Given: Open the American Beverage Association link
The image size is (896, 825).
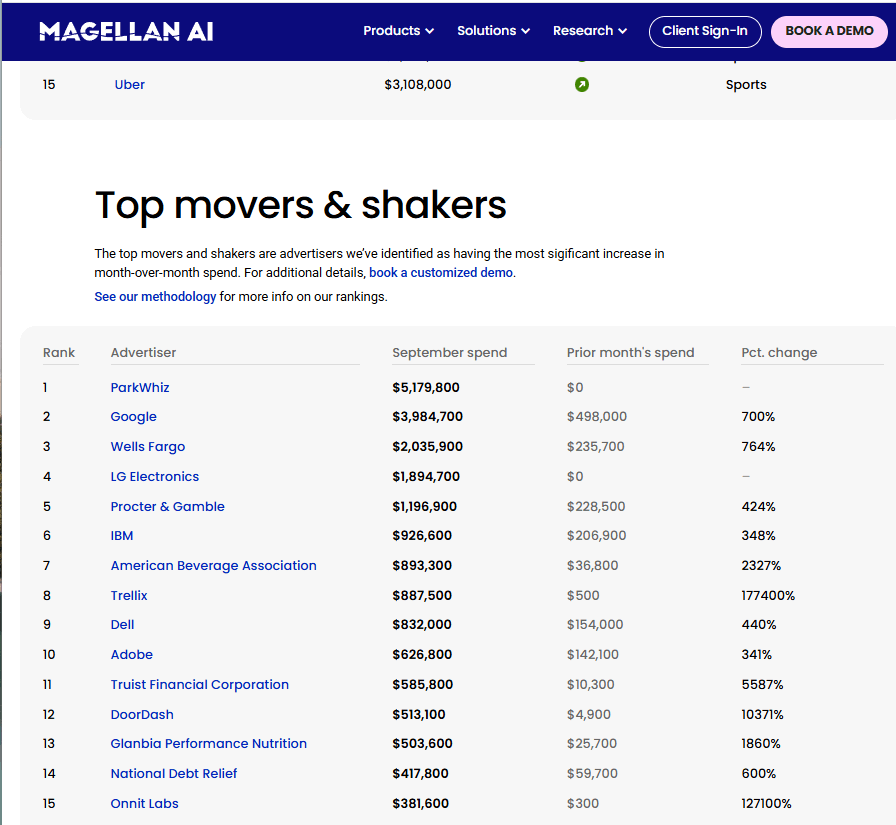Looking at the screenshot, I should pos(213,566).
